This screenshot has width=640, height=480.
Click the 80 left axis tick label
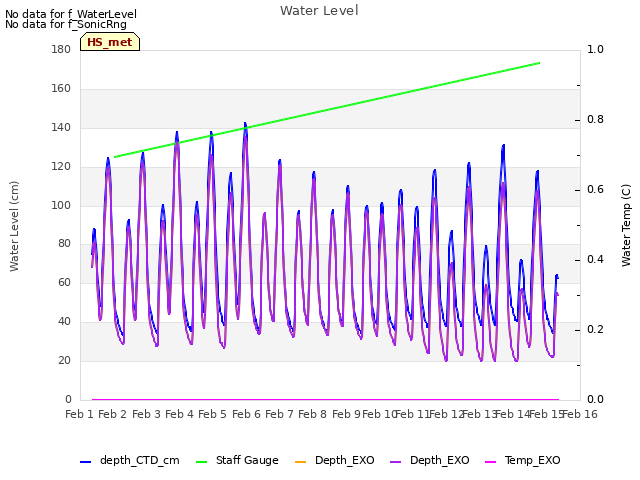point(64,243)
